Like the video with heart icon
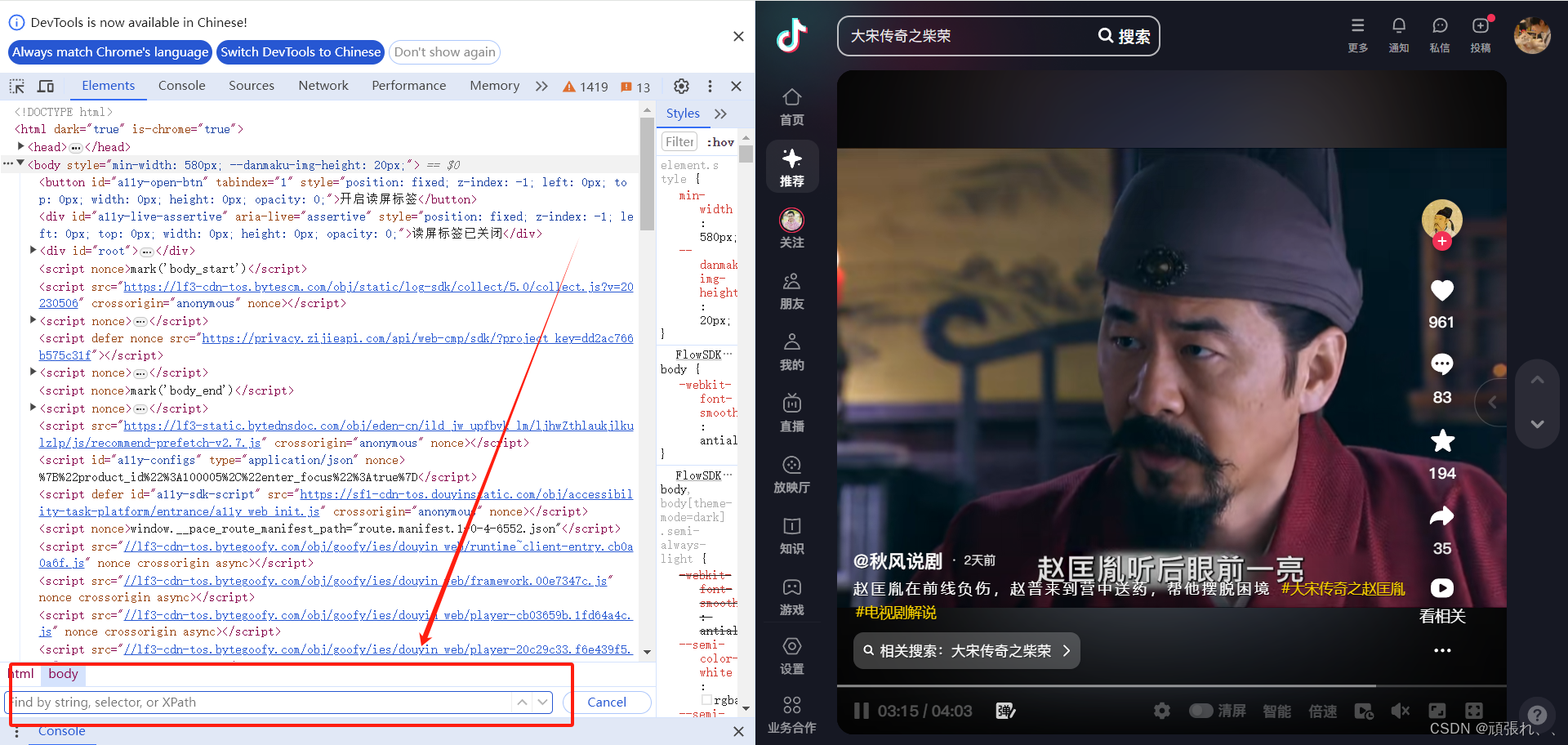 (x=1442, y=290)
